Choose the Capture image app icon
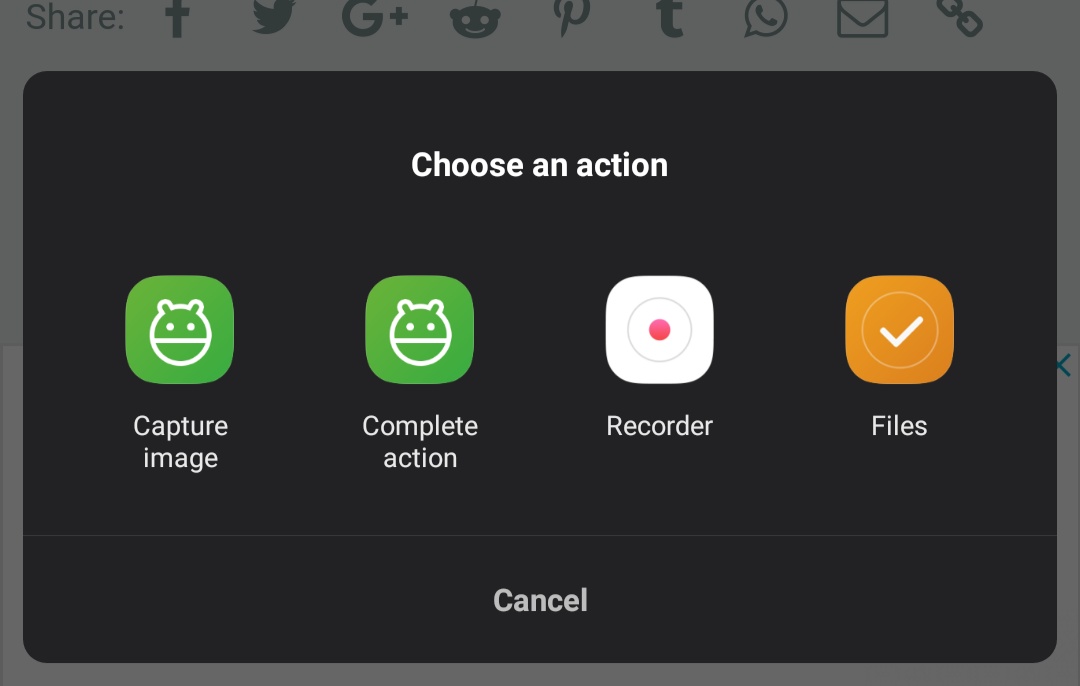The height and width of the screenshot is (686, 1080). 180,329
